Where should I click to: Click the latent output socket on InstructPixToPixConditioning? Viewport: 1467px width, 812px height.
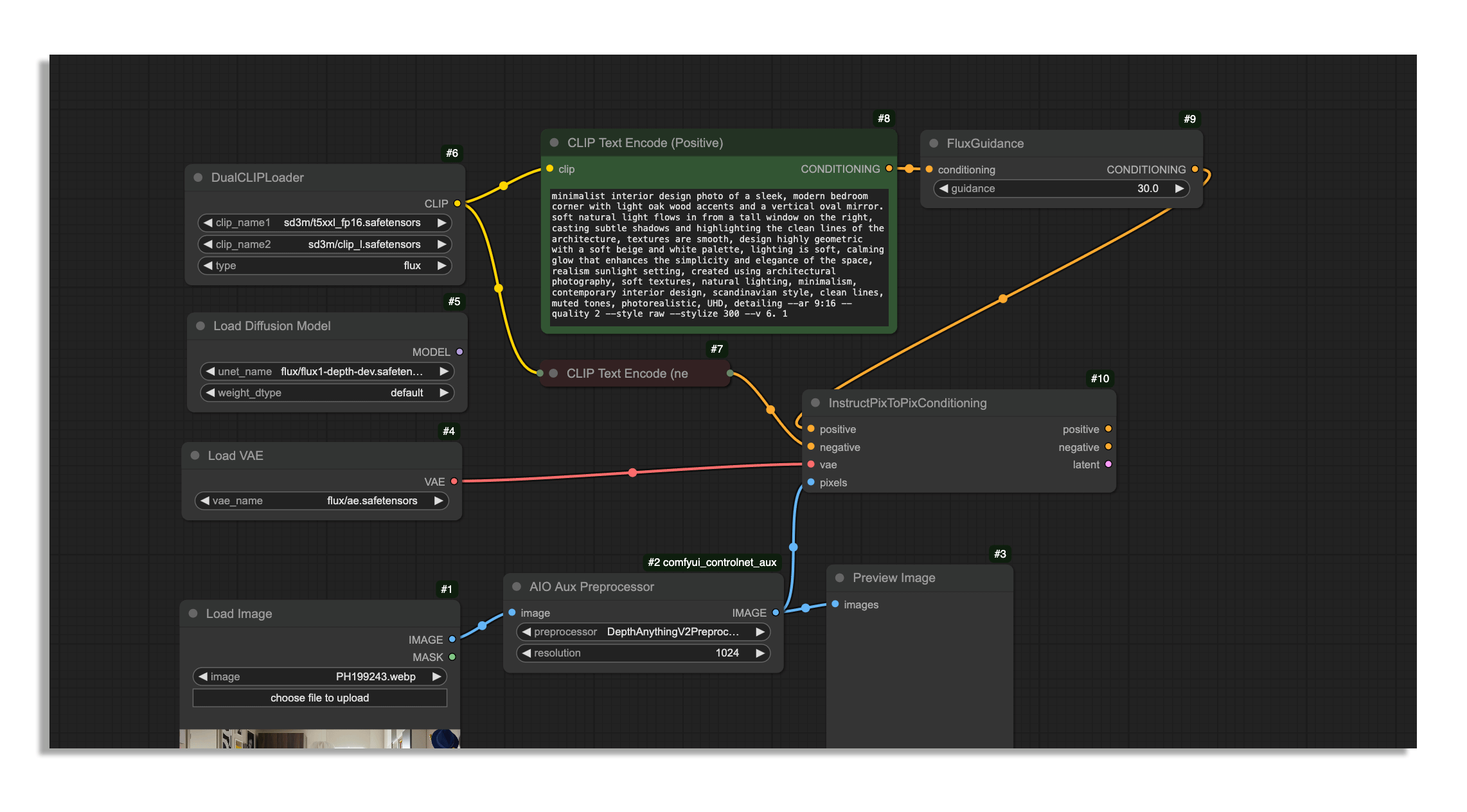pyautogui.click(x=1108, y=464)
